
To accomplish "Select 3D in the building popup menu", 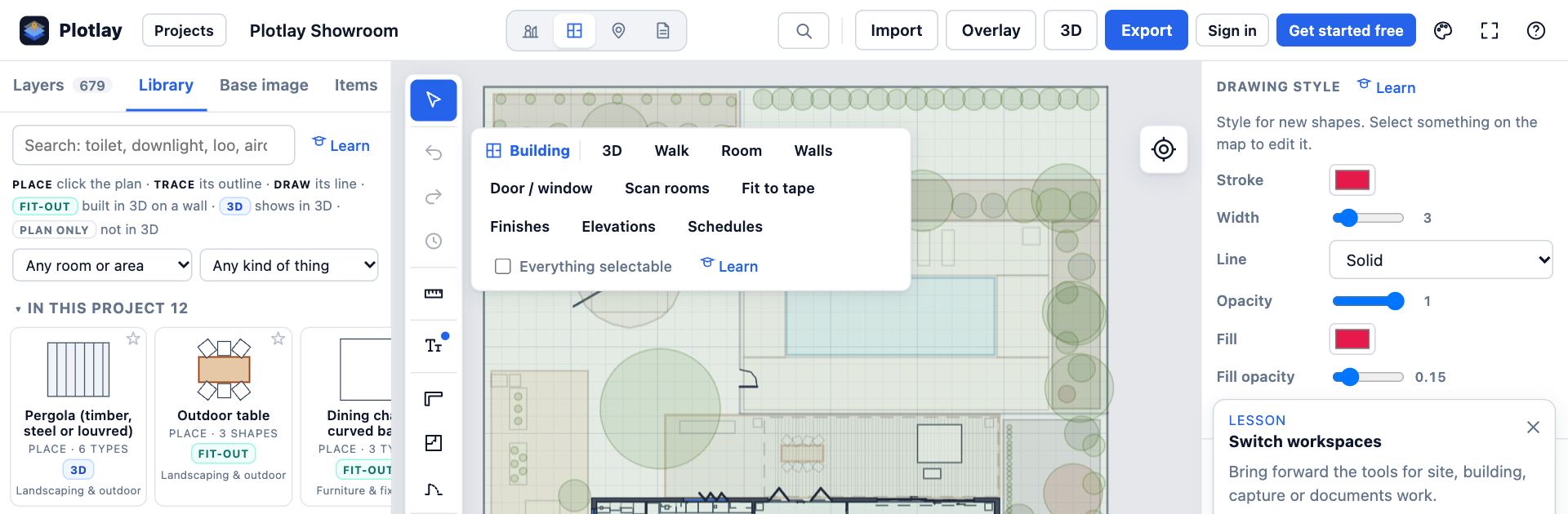I will point(612,151).
